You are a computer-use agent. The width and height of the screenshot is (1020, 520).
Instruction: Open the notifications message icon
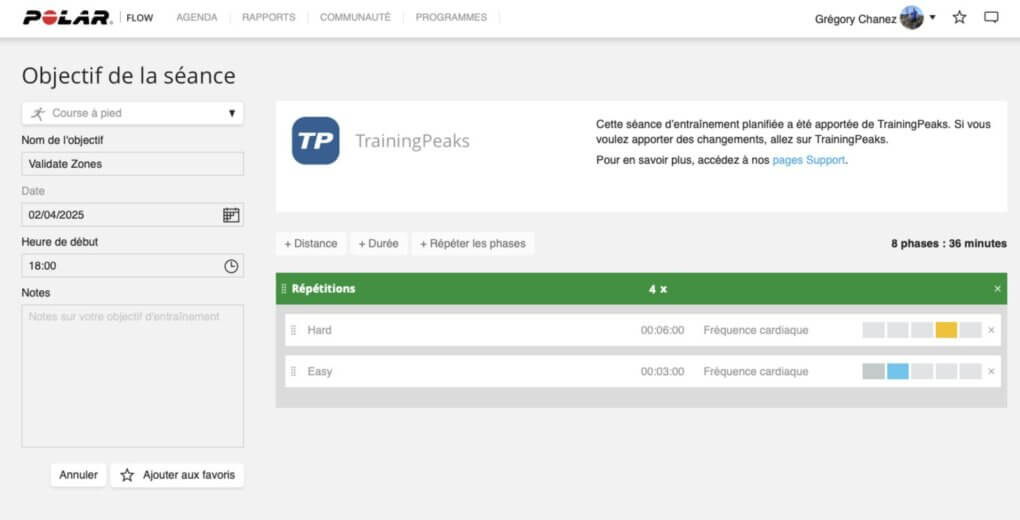pos(991,18)
